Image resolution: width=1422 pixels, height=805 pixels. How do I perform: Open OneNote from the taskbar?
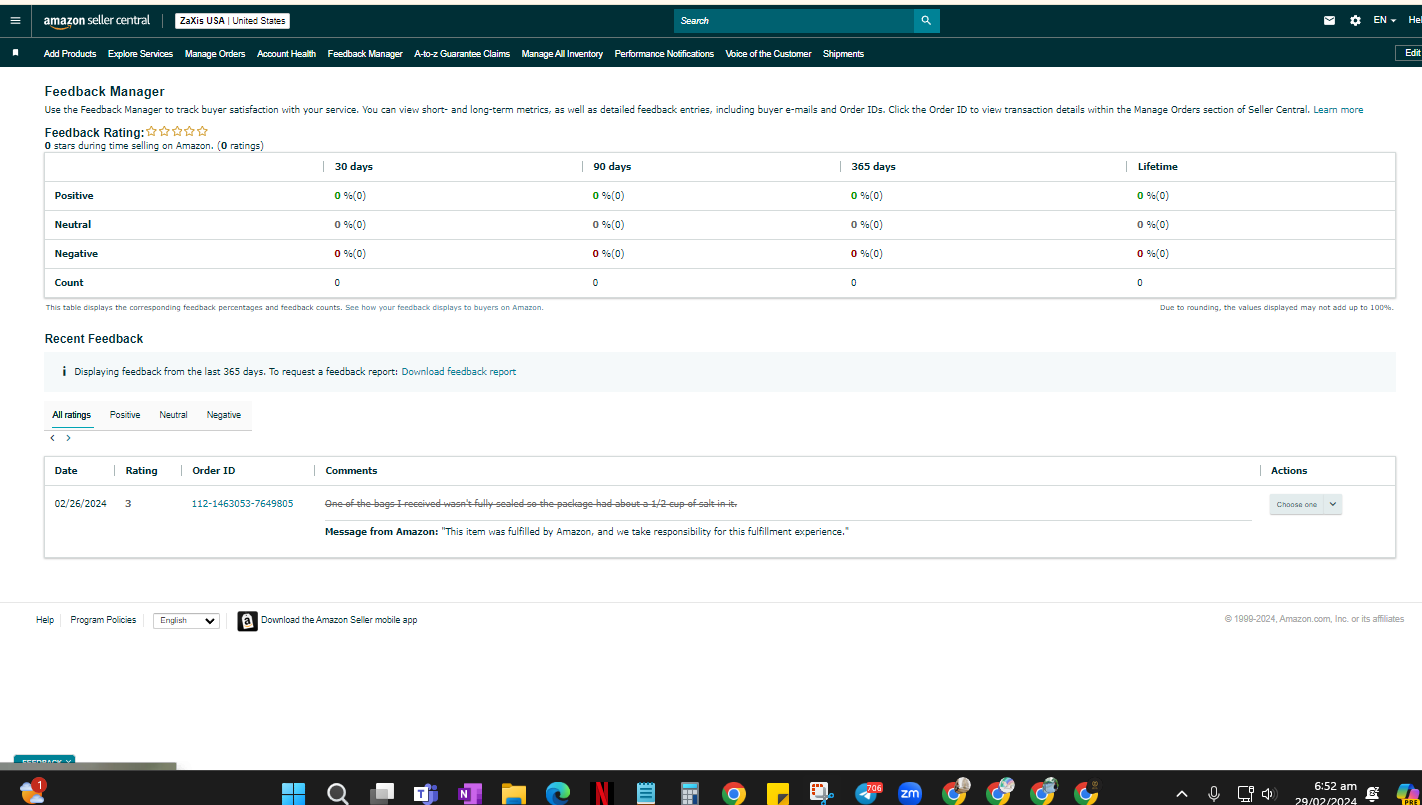[469, 794]
